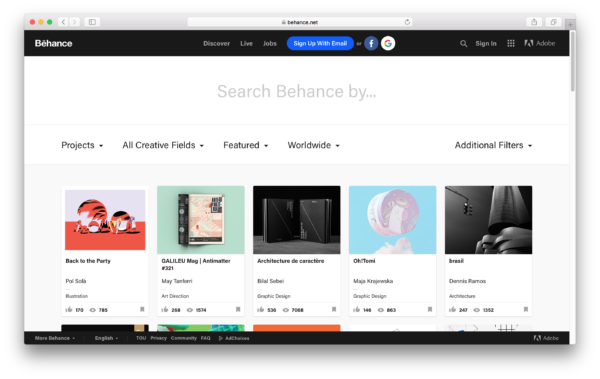Screen dimensions: 600x379
Task: Open the More Behance footer menu
Action: 55,338
